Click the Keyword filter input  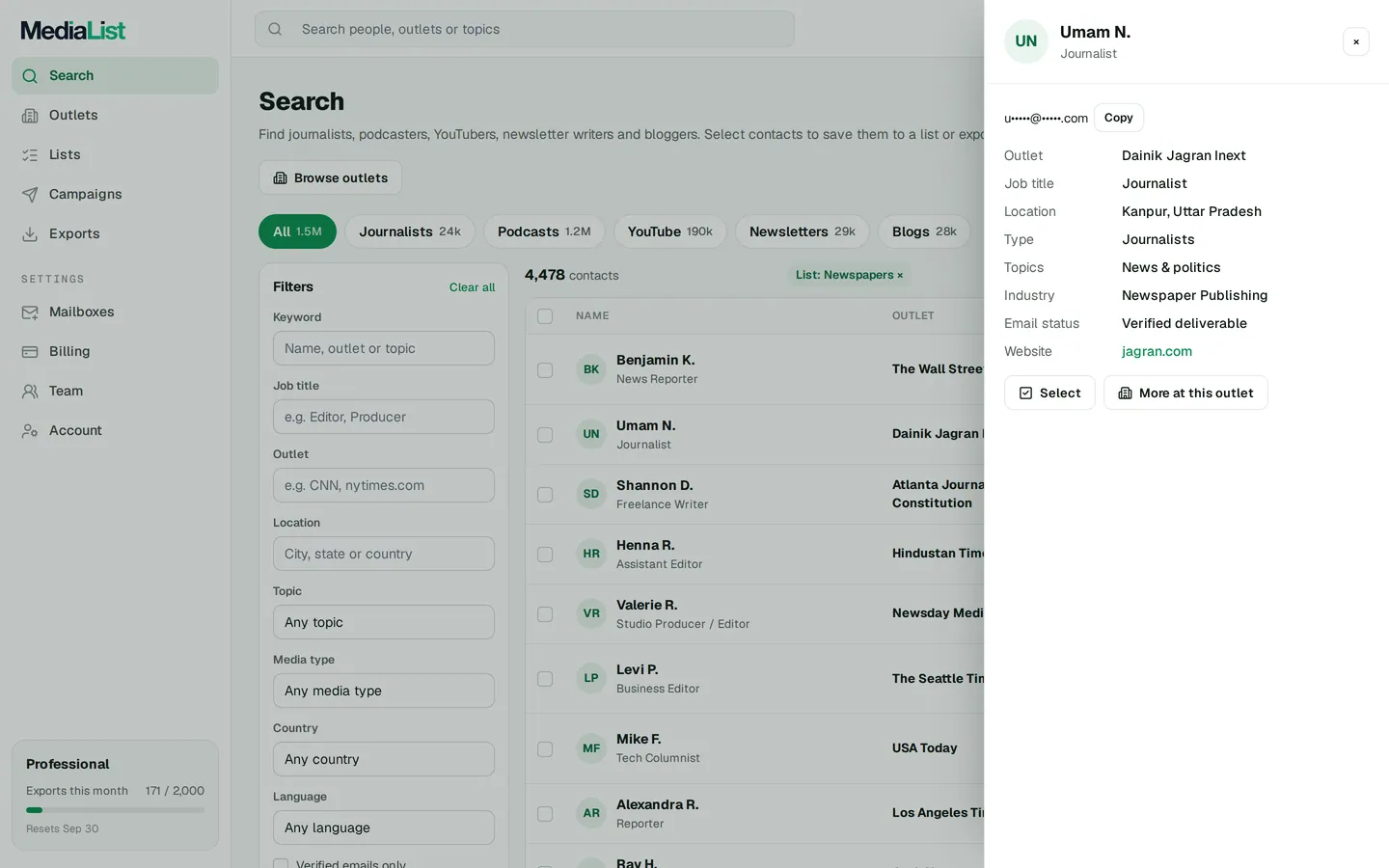coord(384,348)
